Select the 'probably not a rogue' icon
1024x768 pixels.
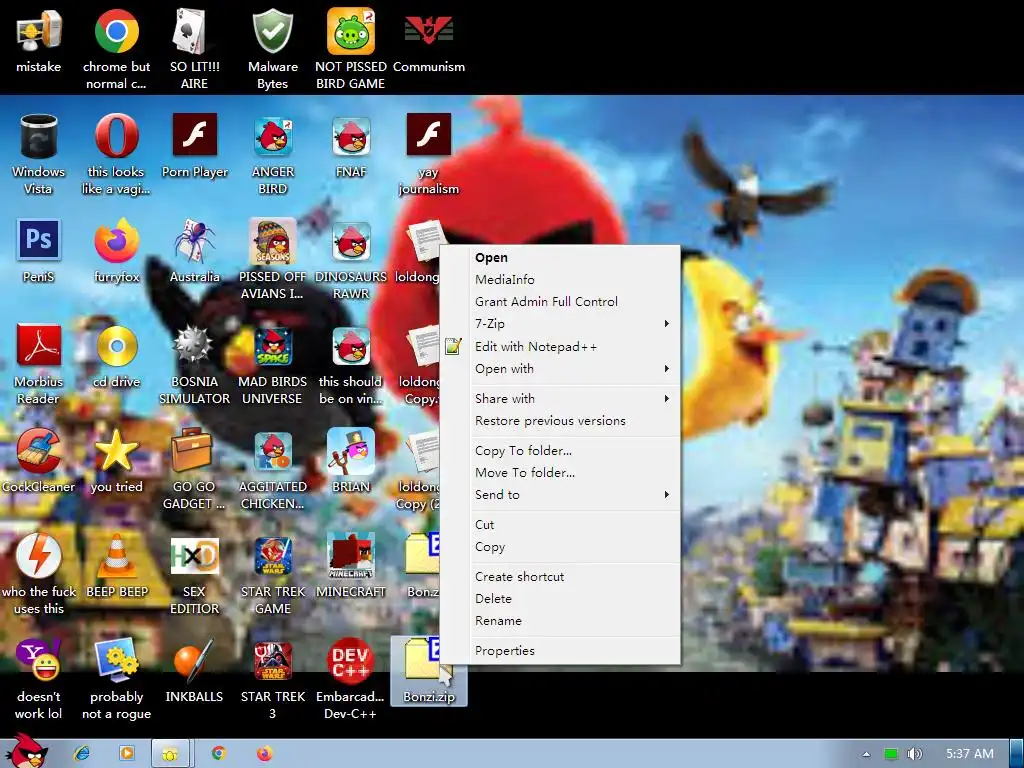[116, 660]
